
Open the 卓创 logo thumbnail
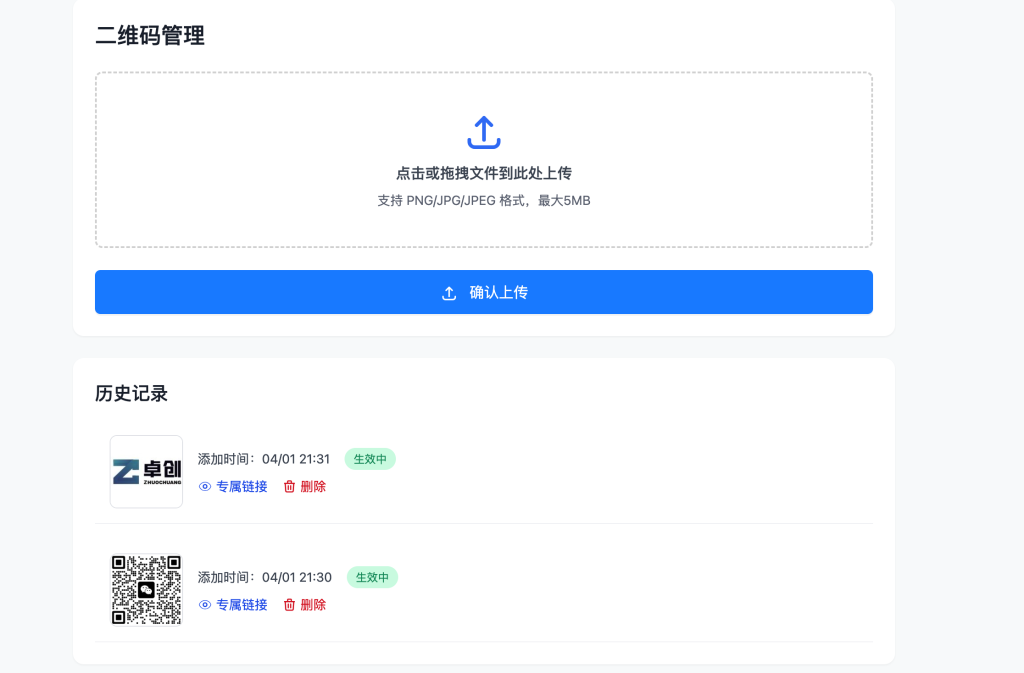coord(146,471)
